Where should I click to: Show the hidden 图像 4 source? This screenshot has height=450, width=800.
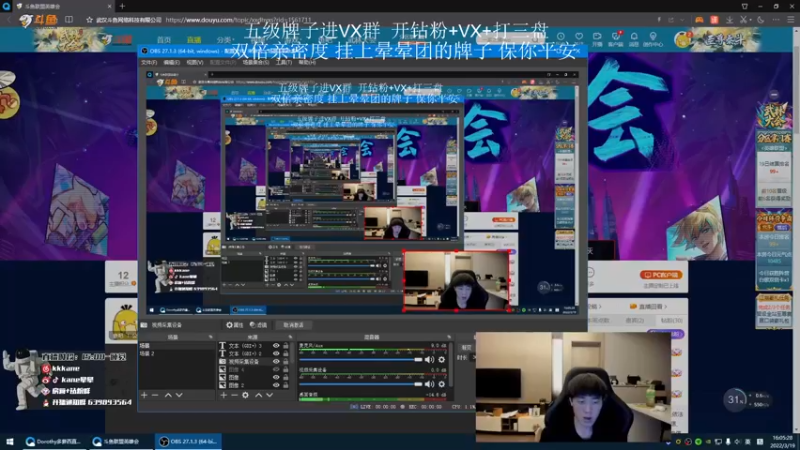click(x=276, y=369)
